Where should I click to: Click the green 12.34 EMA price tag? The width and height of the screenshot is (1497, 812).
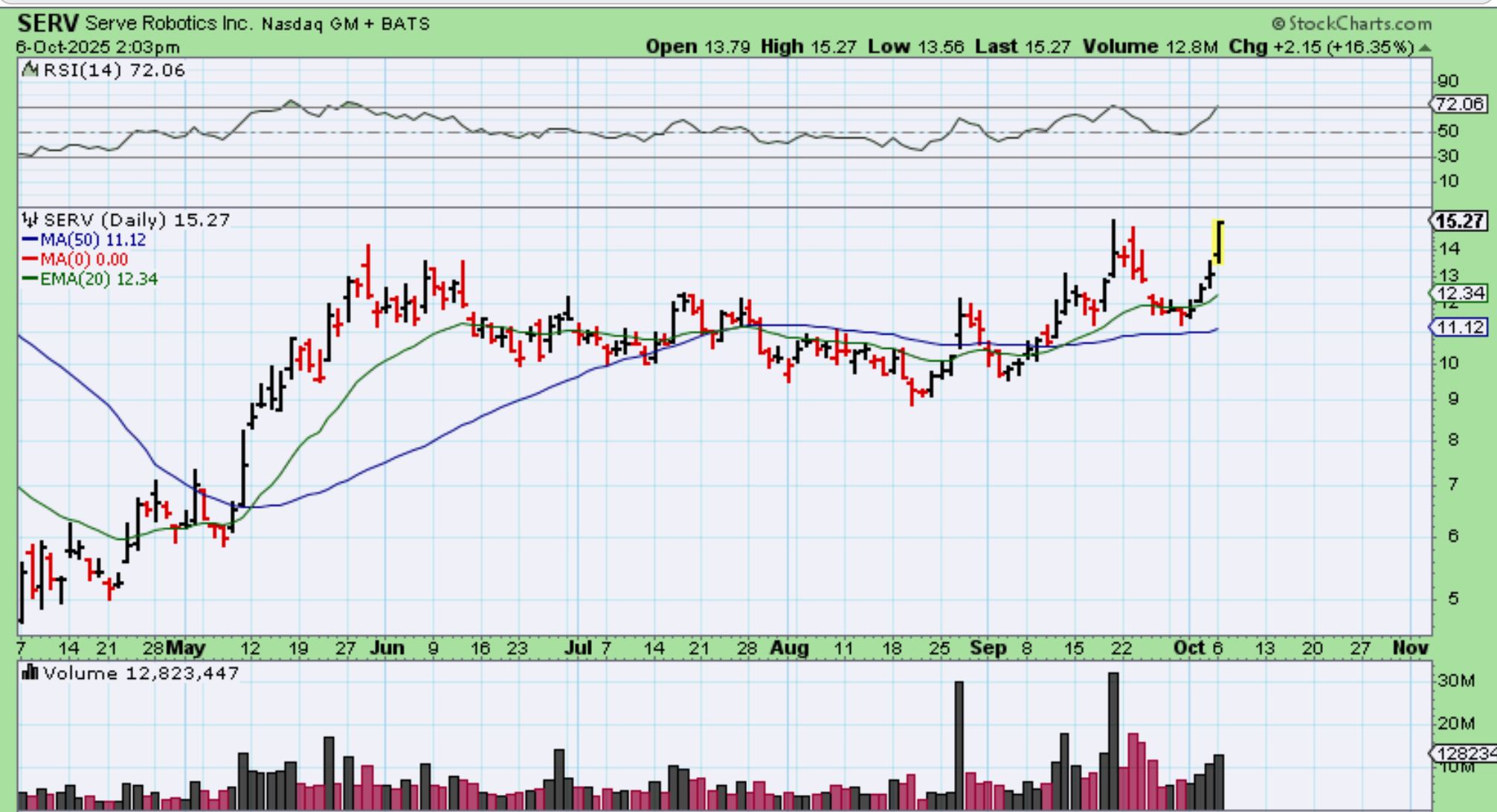1461,294
